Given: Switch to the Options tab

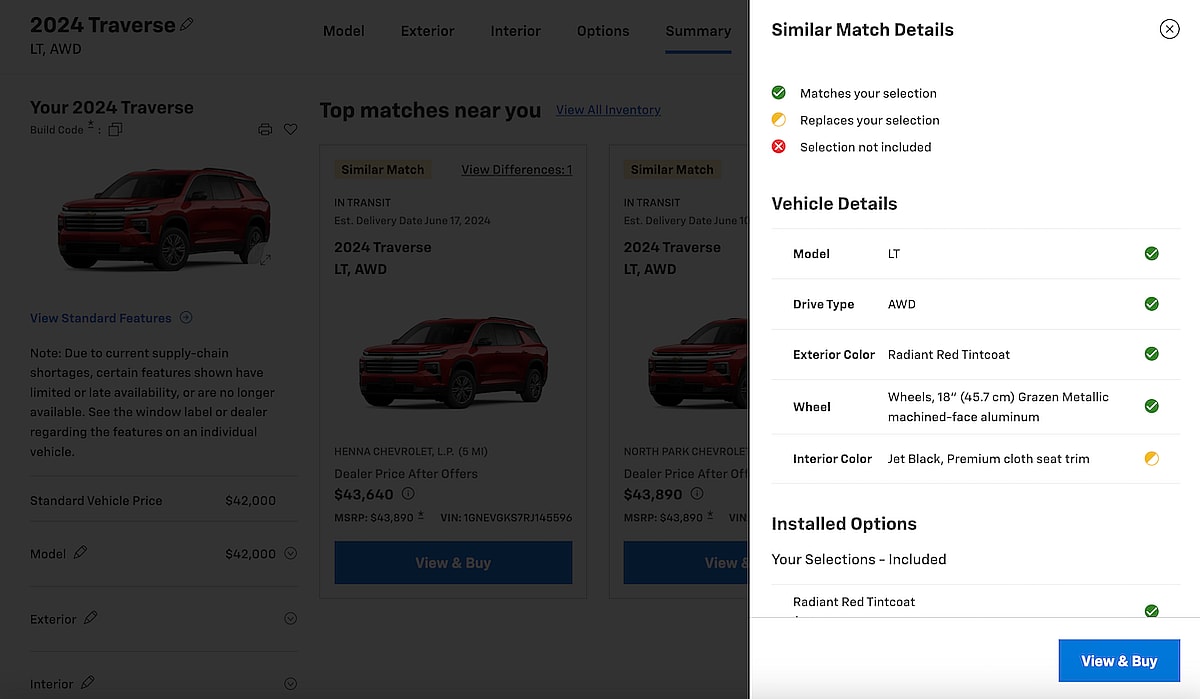Looking at the screenshot, I should click(x=602, y=31).
